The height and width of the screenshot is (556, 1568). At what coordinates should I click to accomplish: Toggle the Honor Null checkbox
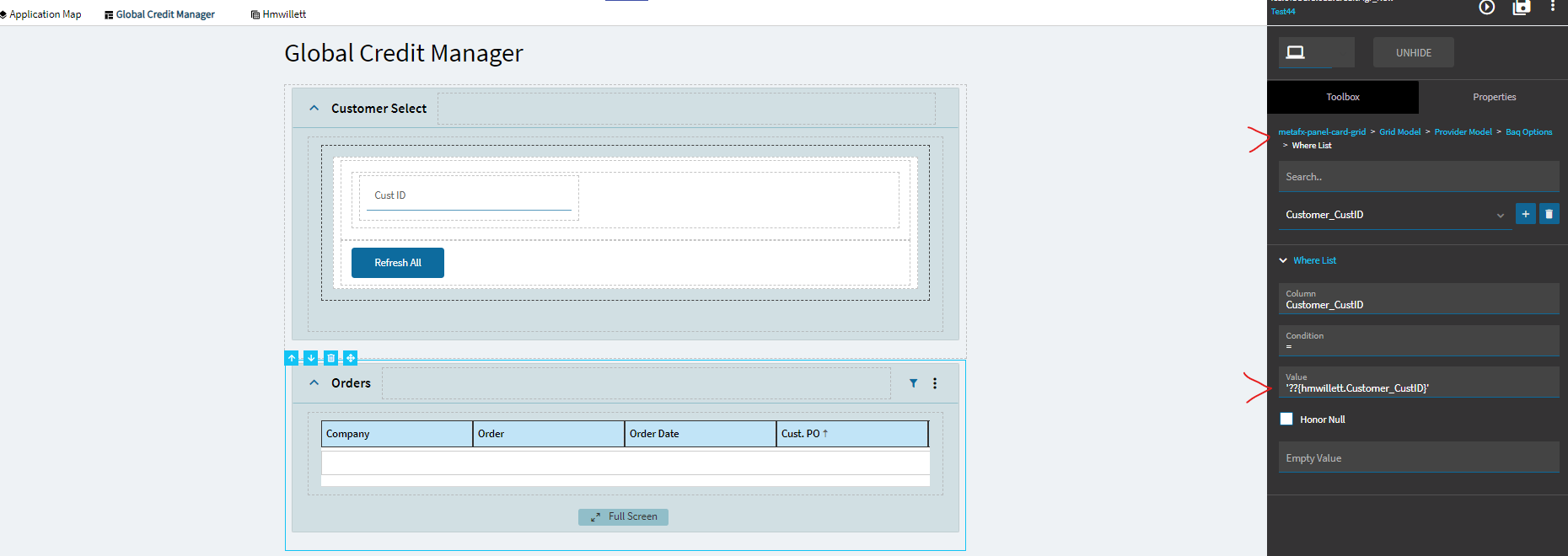1286,419
